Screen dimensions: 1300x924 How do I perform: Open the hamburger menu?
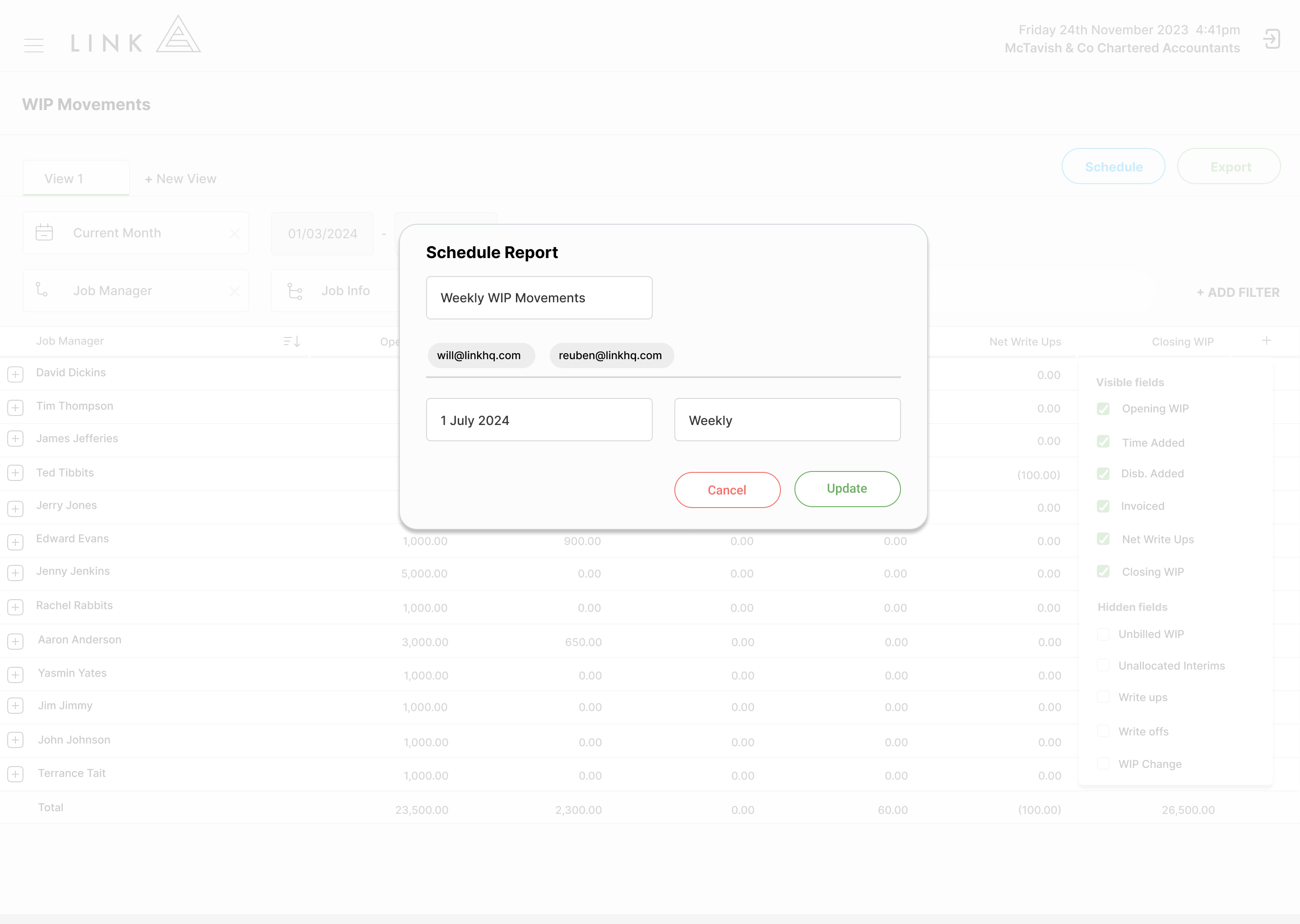[33, 45]
